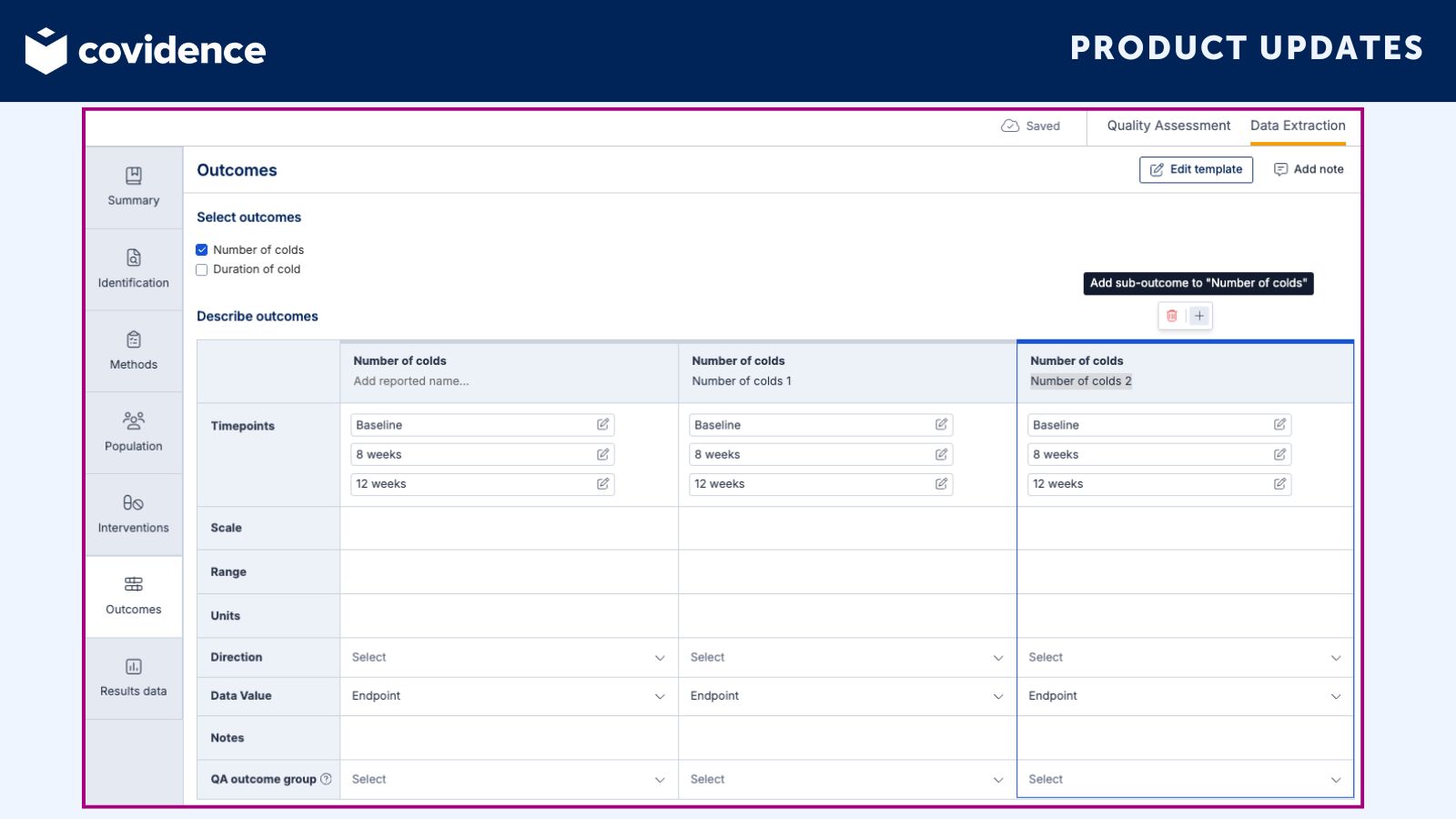Click the Timepoints row label
The width and height of the screenshot is (1456, 819).
tap(242, 426)
